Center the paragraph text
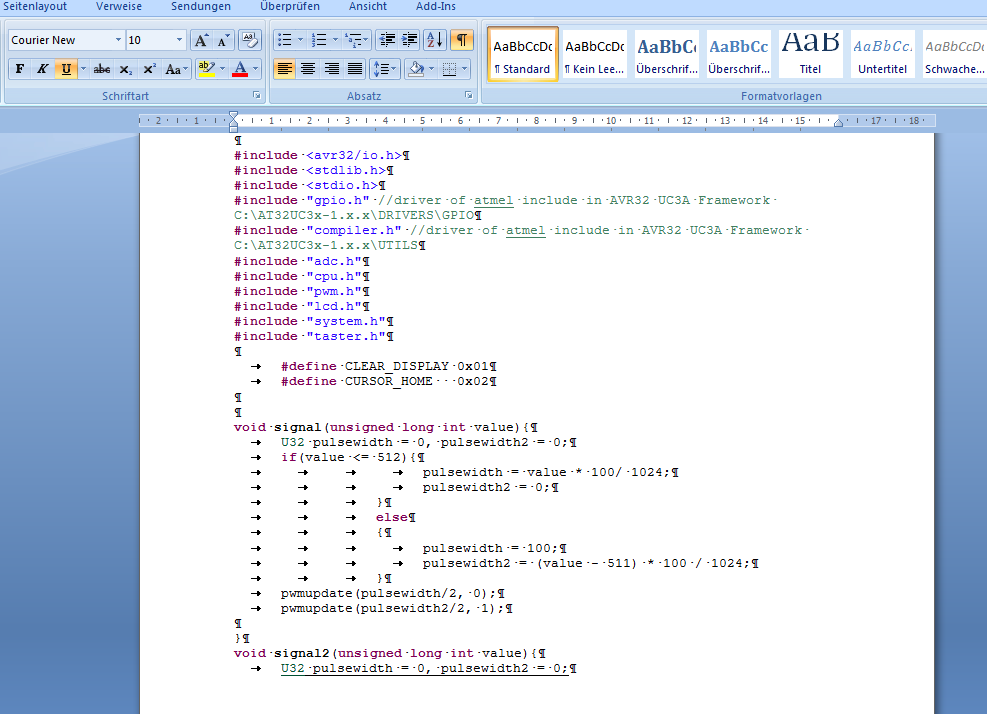 308,69
